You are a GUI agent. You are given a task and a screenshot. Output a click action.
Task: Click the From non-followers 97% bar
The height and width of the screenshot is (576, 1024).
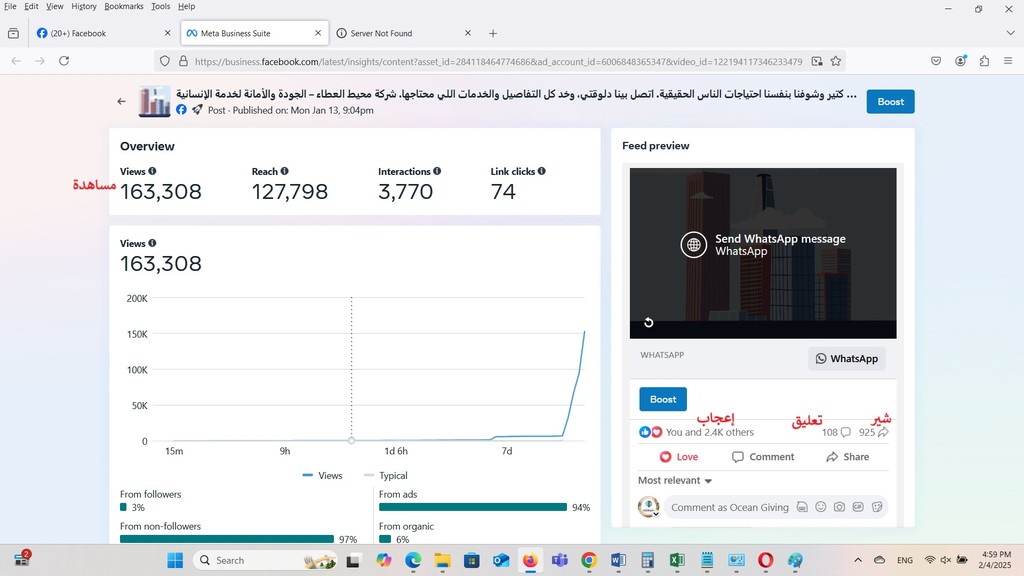click(x=227, y=539)
